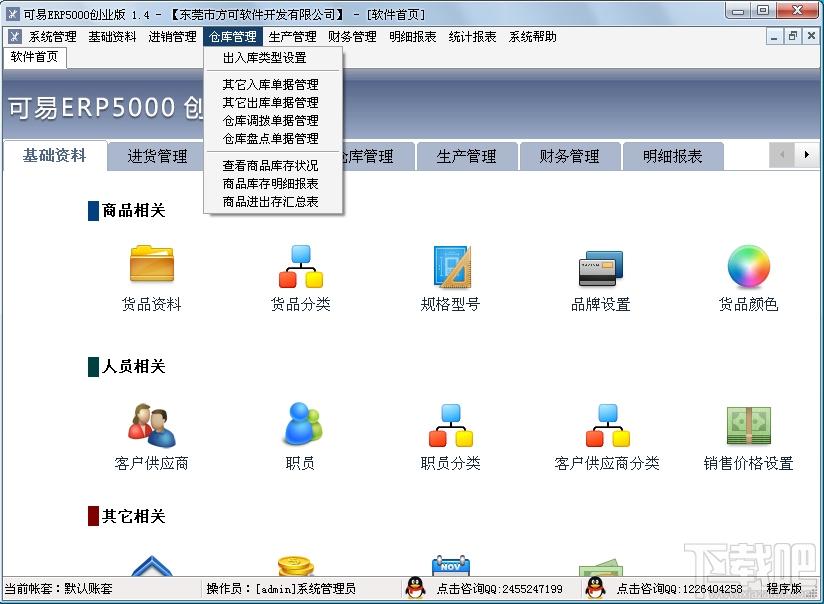Click the green cash icon under 其它相关
Image resolution: width=824 pixels, height=604 pixels.
tap(600, 568)
